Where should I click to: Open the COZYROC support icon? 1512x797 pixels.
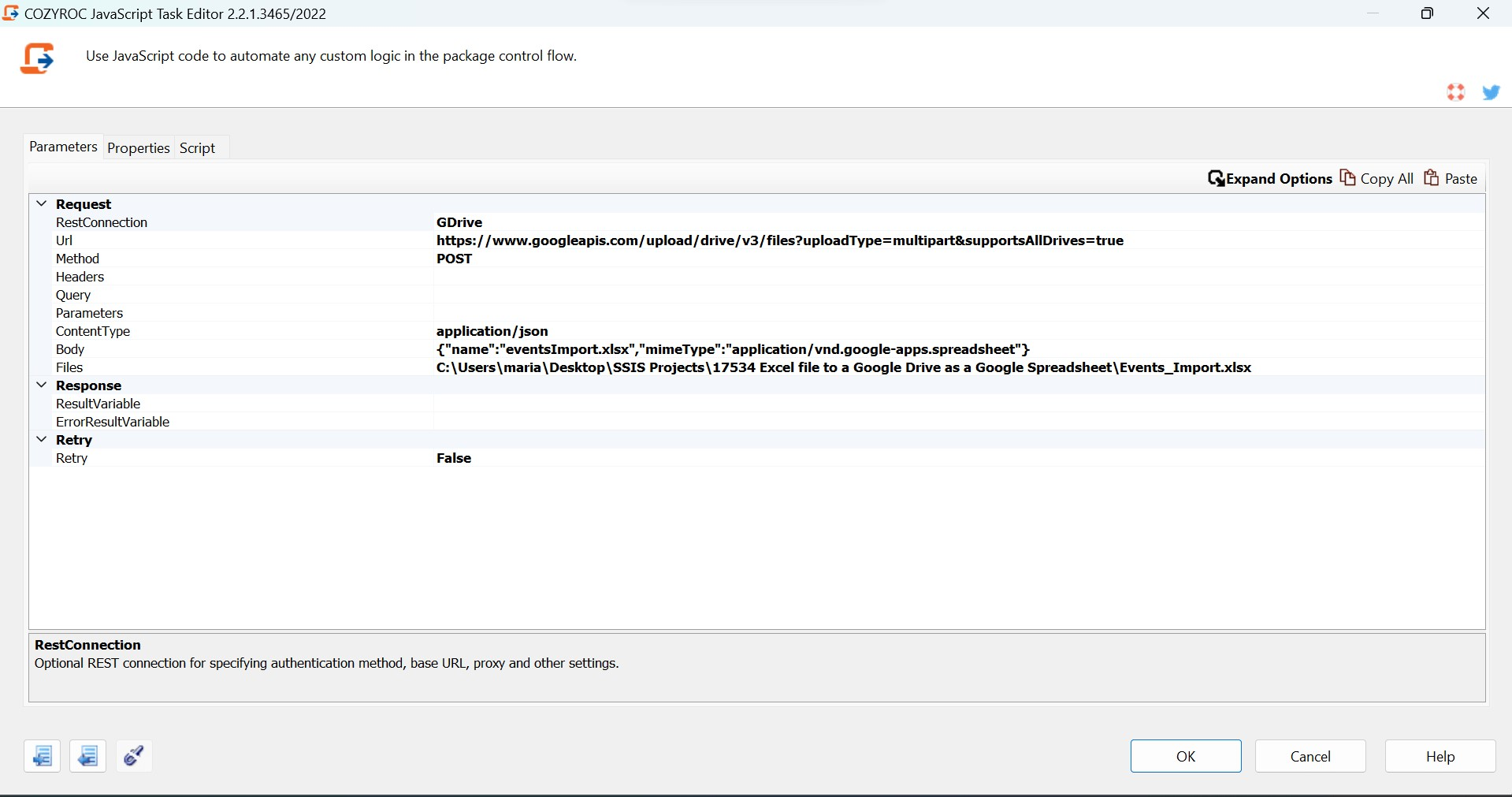[x=1455, y=92]
